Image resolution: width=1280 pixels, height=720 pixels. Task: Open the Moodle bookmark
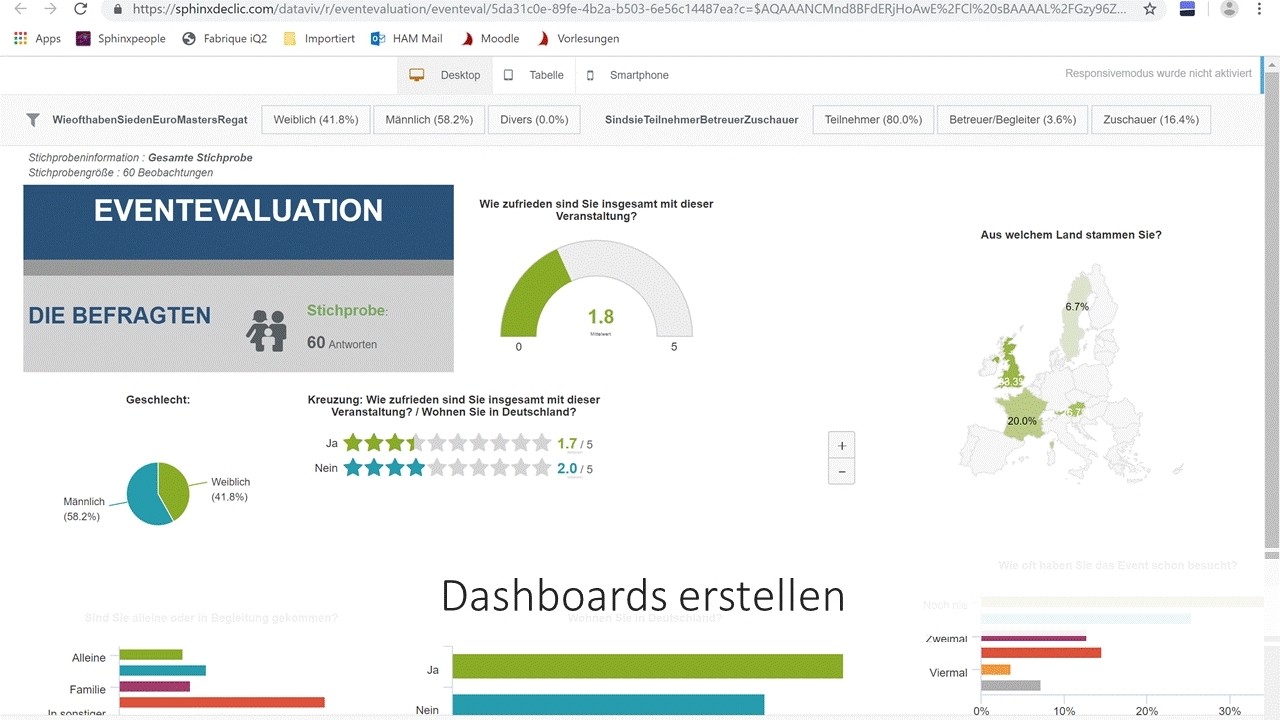490,39
